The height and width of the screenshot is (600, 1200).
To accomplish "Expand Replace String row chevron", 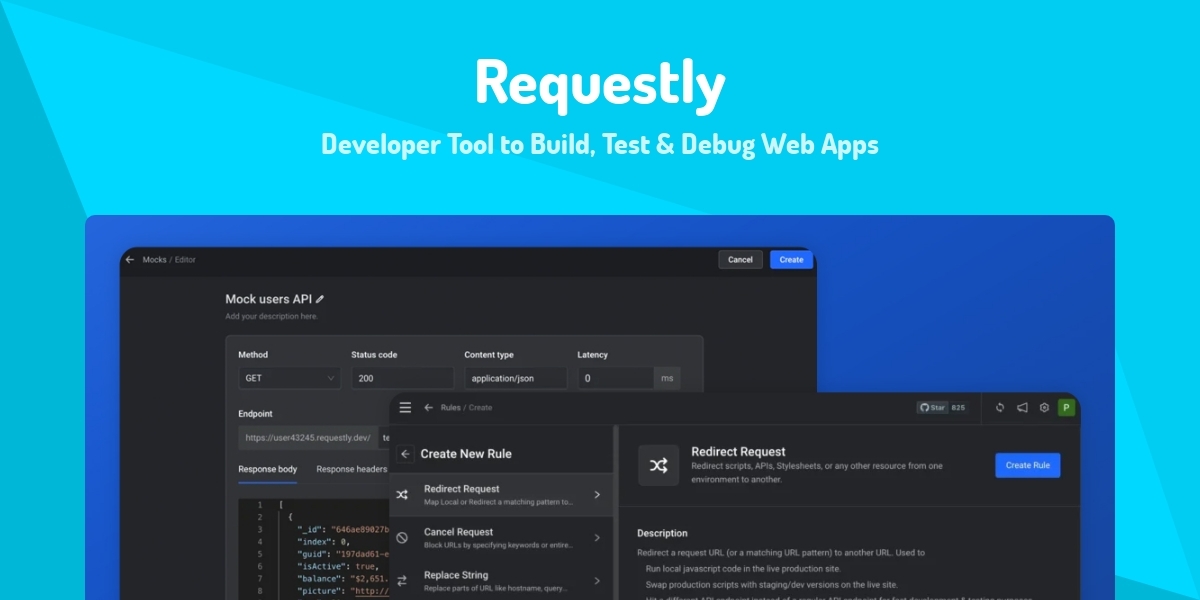I will [x=597, y=580].
